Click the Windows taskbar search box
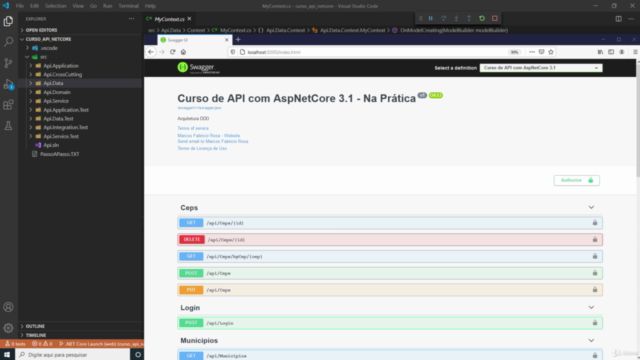The height and width of the screenshot is (360, 640). 73,355
